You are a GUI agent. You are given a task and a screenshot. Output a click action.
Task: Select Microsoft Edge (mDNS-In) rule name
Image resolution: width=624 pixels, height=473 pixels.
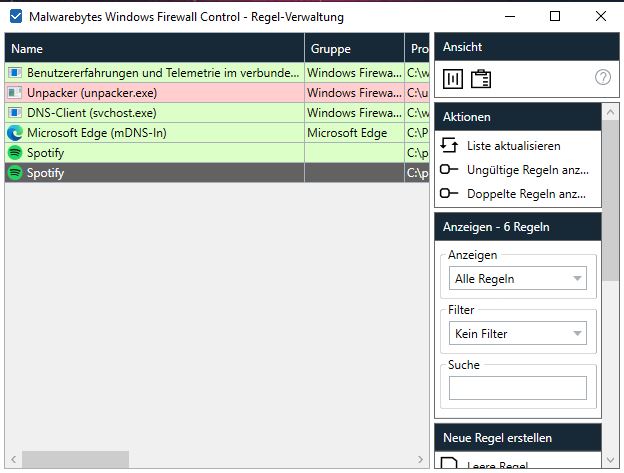coord(97,133)
